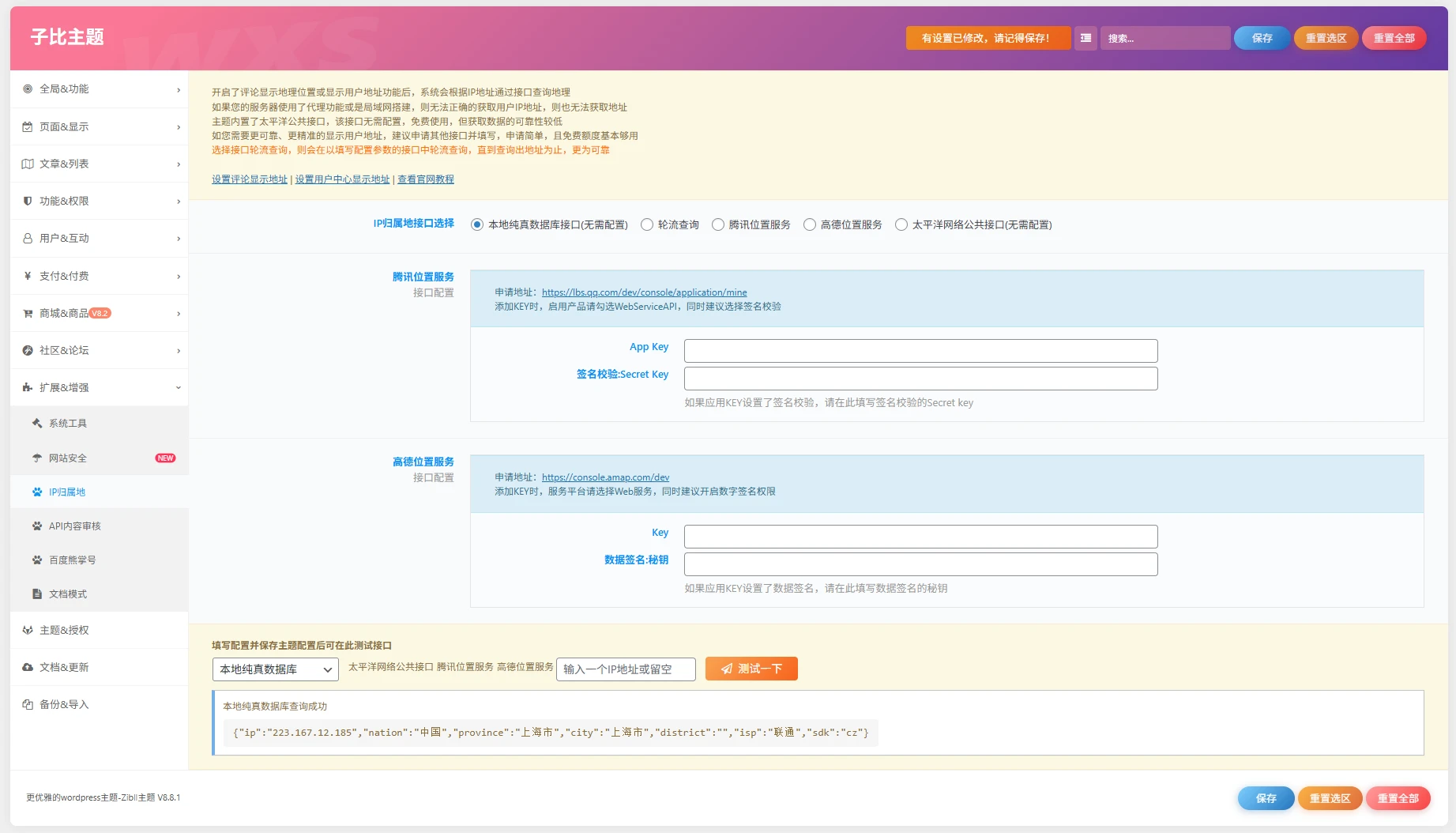Image resolution: width=1456 pixels, height=833 pixels.
Task: Click the top 保存 button
Action: pyautogui.click(x=1262, y=38)
